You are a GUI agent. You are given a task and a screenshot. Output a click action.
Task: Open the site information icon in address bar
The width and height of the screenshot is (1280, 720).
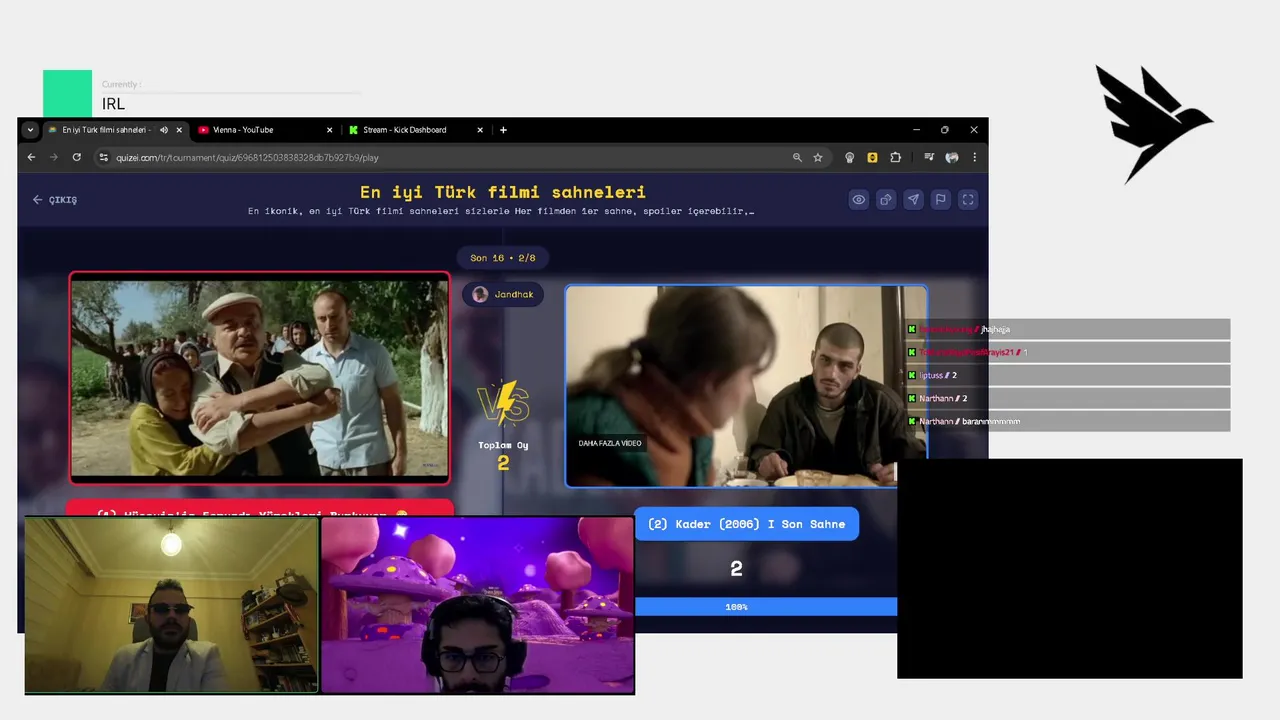pos(103,157)
